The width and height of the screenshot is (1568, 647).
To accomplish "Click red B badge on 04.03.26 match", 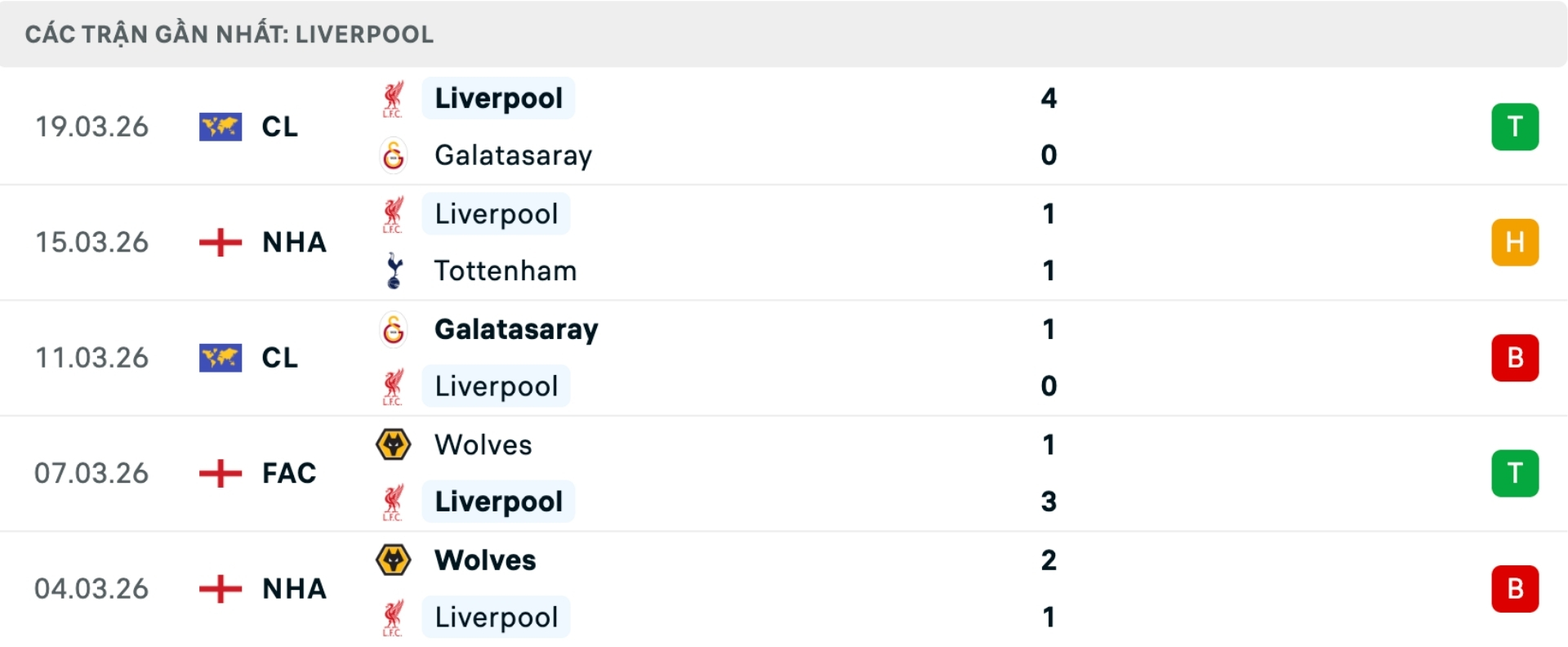I will click(1514, 588).
